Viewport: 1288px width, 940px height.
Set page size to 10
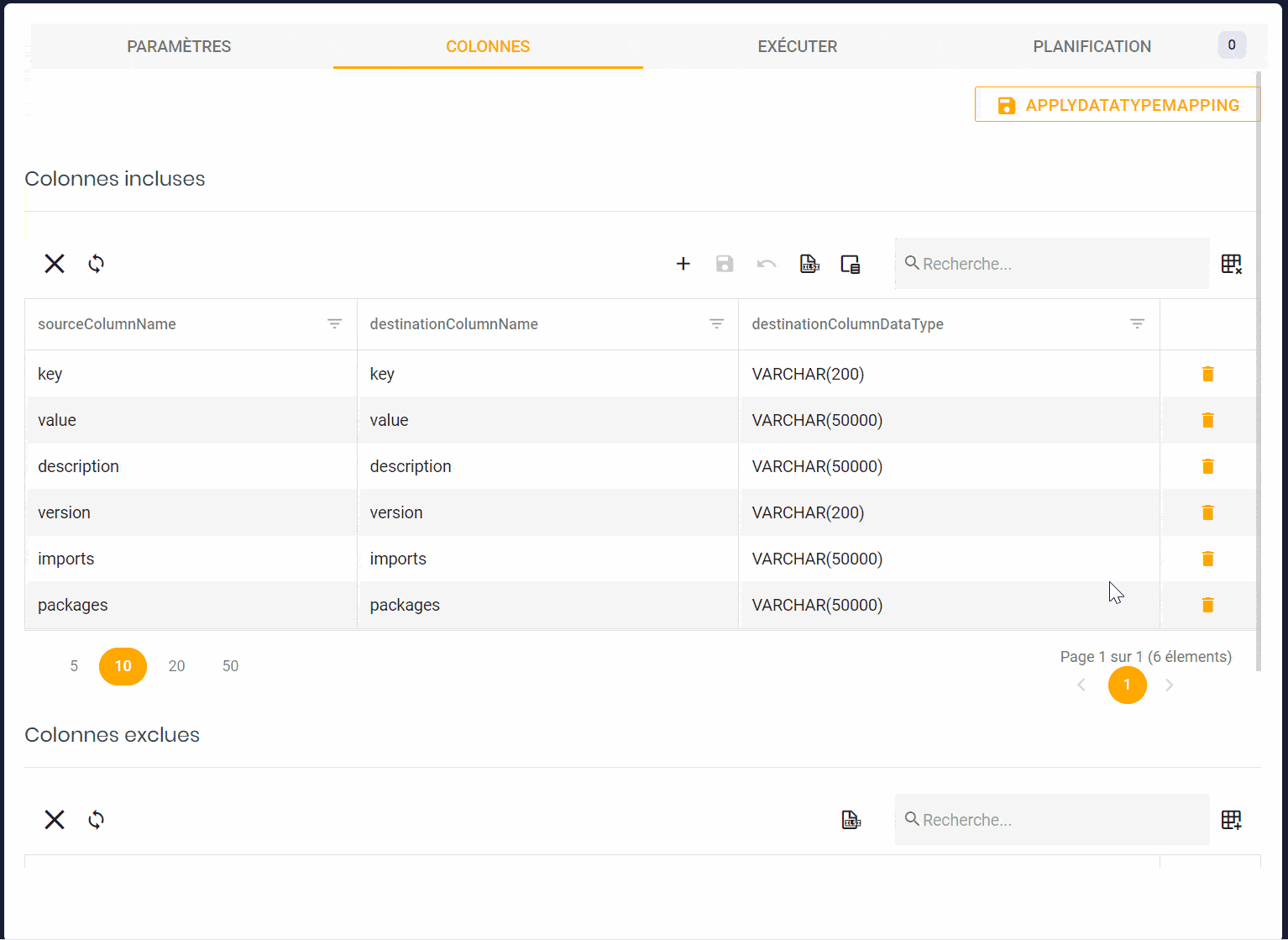click(x=123, y=666)
